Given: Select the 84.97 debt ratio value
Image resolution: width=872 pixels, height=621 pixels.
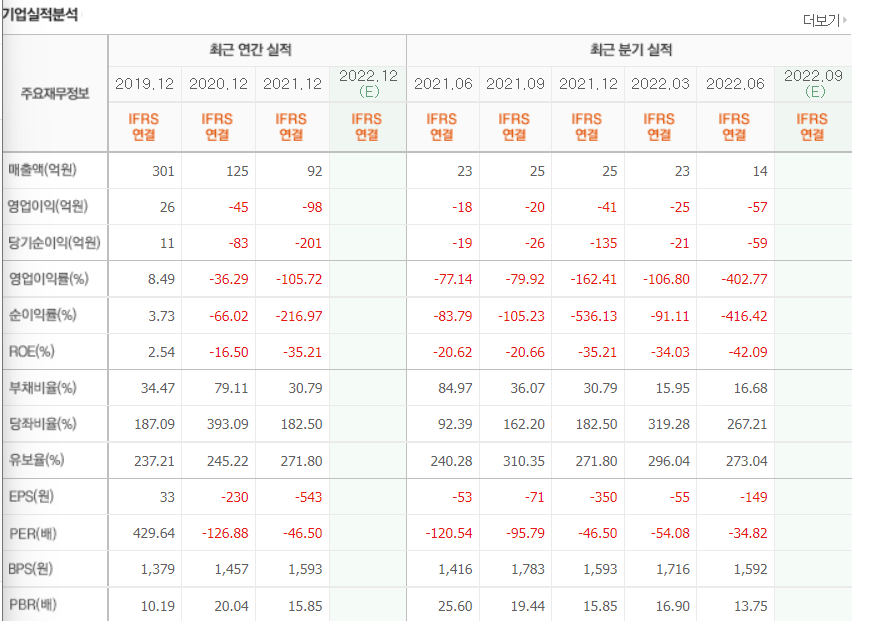Looking at the screenshot, I should point(455,388).
